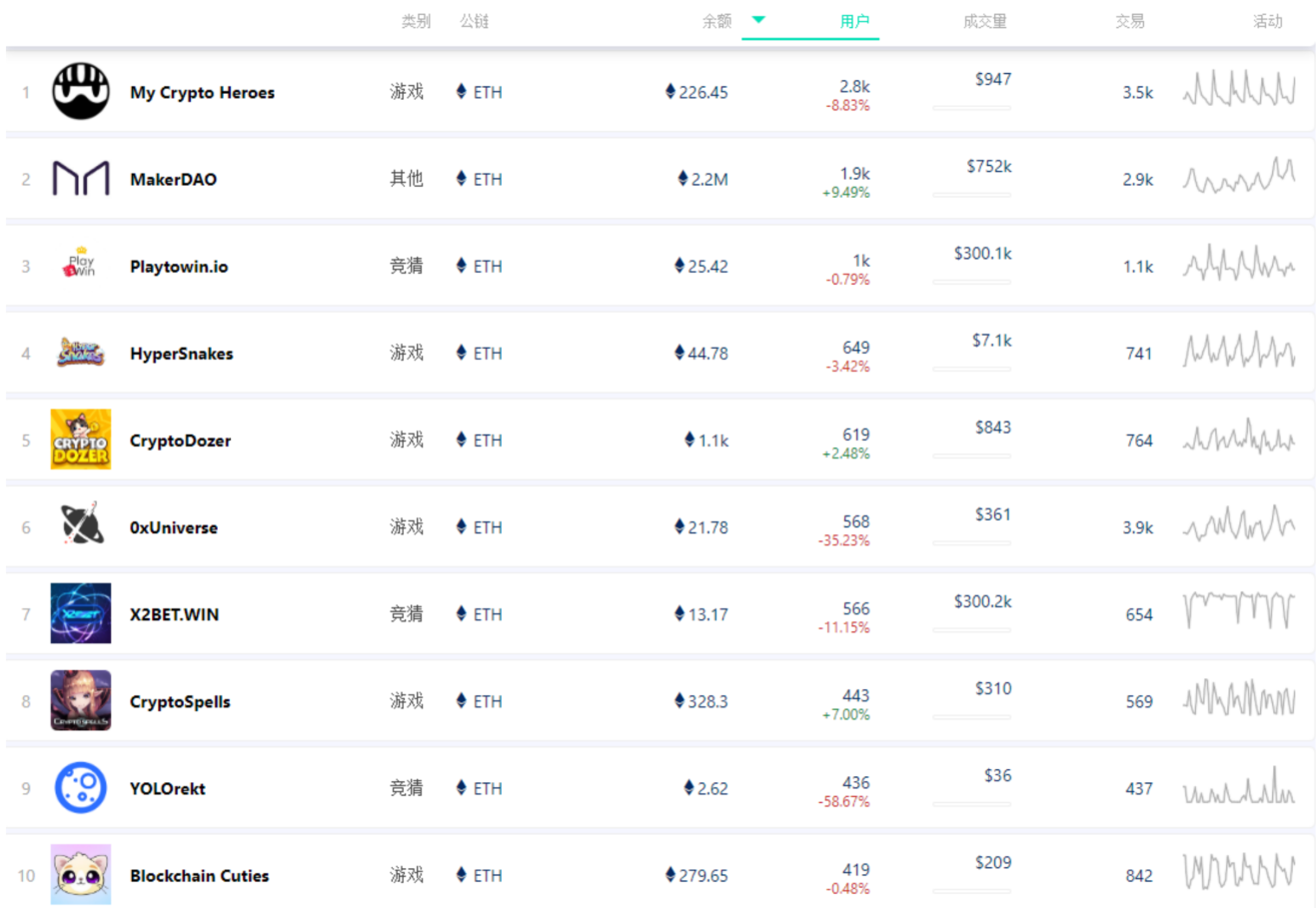Image resolution: width=1316 pixels, height=908 pixels.
Task: Open the YOLOrekt dapp link
Action: [x=167, y=787]
